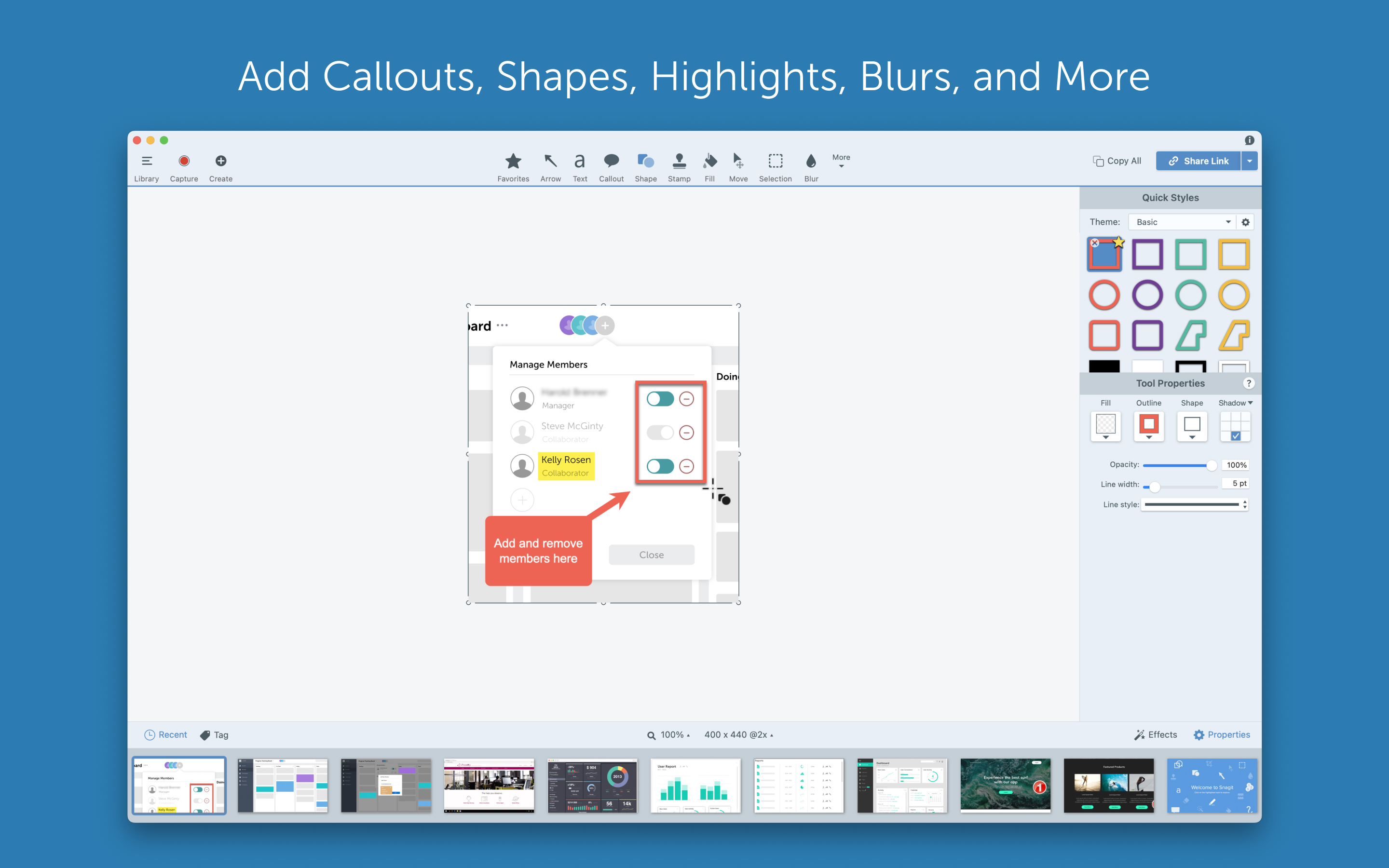Open Quick Styles theme settings gear
The width and height of the screenshot is (1389, 868).
[x=1244, y=222]
